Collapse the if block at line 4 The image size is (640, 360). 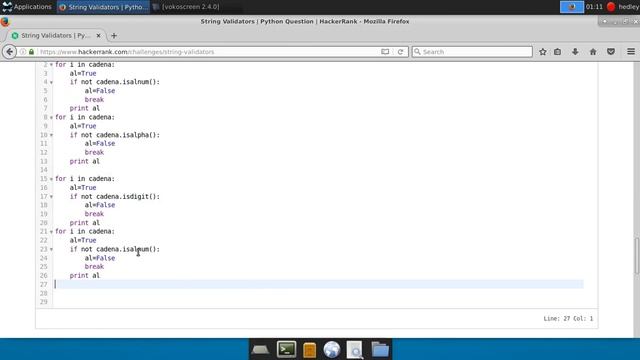[51, 82]
